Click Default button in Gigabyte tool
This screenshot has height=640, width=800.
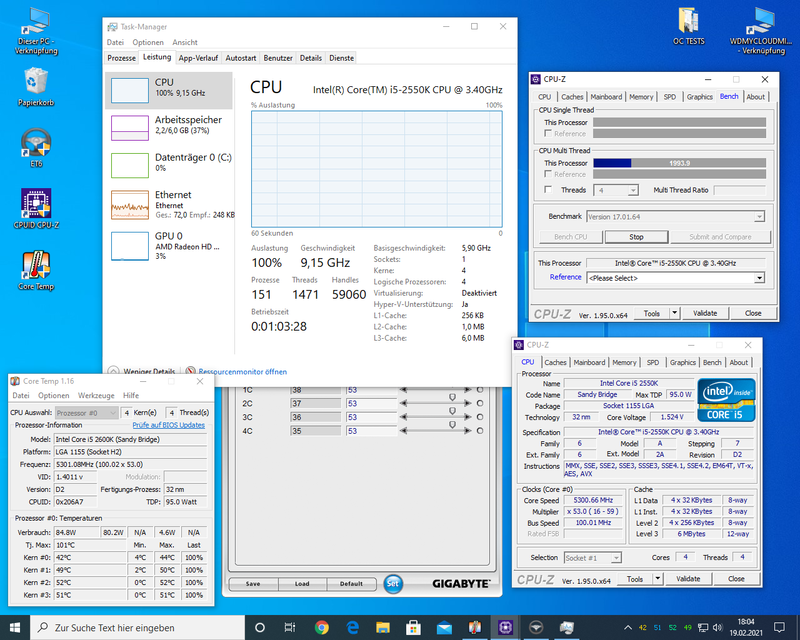[x=351, y=583]
